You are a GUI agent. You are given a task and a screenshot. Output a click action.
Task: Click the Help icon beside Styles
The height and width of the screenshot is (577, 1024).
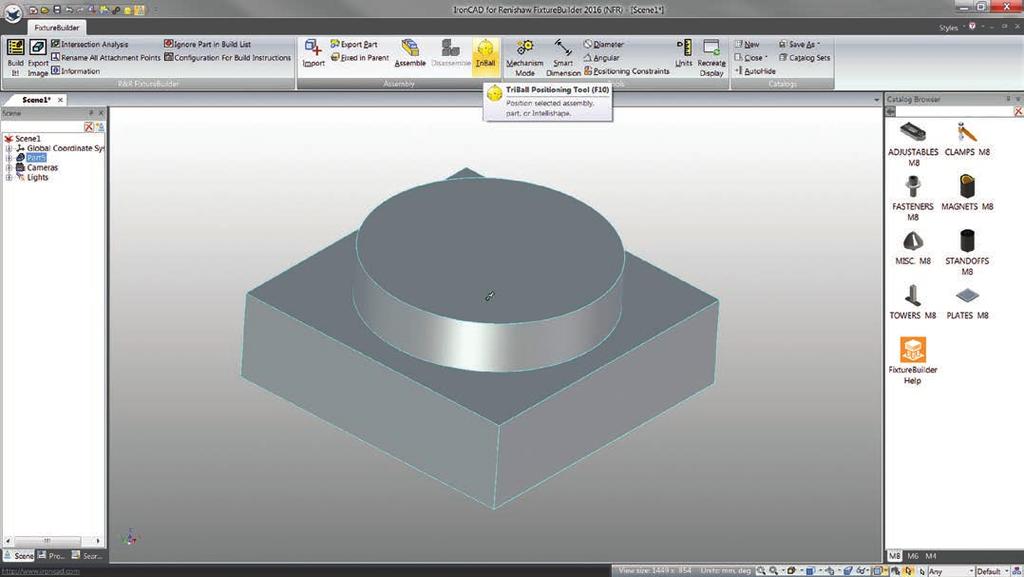pos(972,27)
